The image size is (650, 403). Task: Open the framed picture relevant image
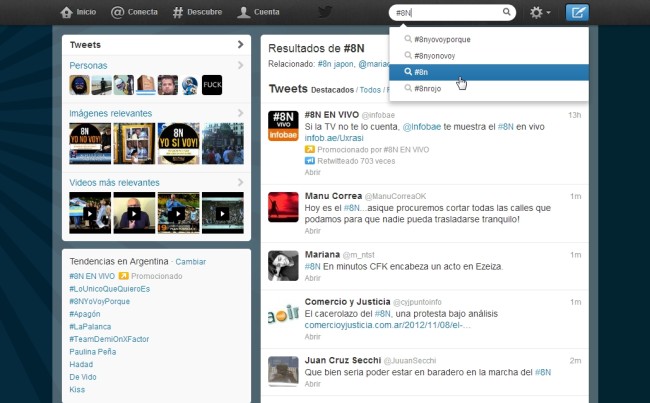(134, 143)
